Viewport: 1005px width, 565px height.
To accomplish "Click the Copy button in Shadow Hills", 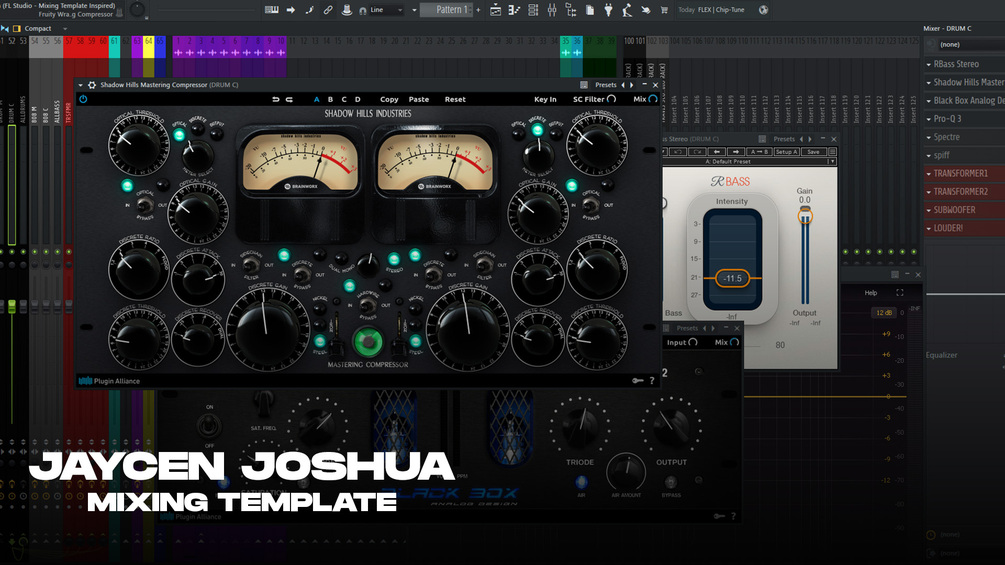I will point(389,99).
